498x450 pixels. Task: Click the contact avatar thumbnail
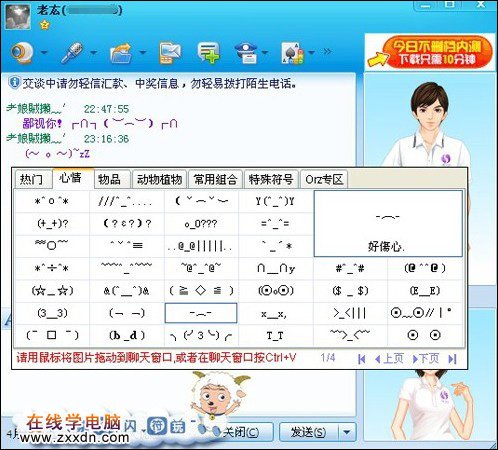point(18,16)
